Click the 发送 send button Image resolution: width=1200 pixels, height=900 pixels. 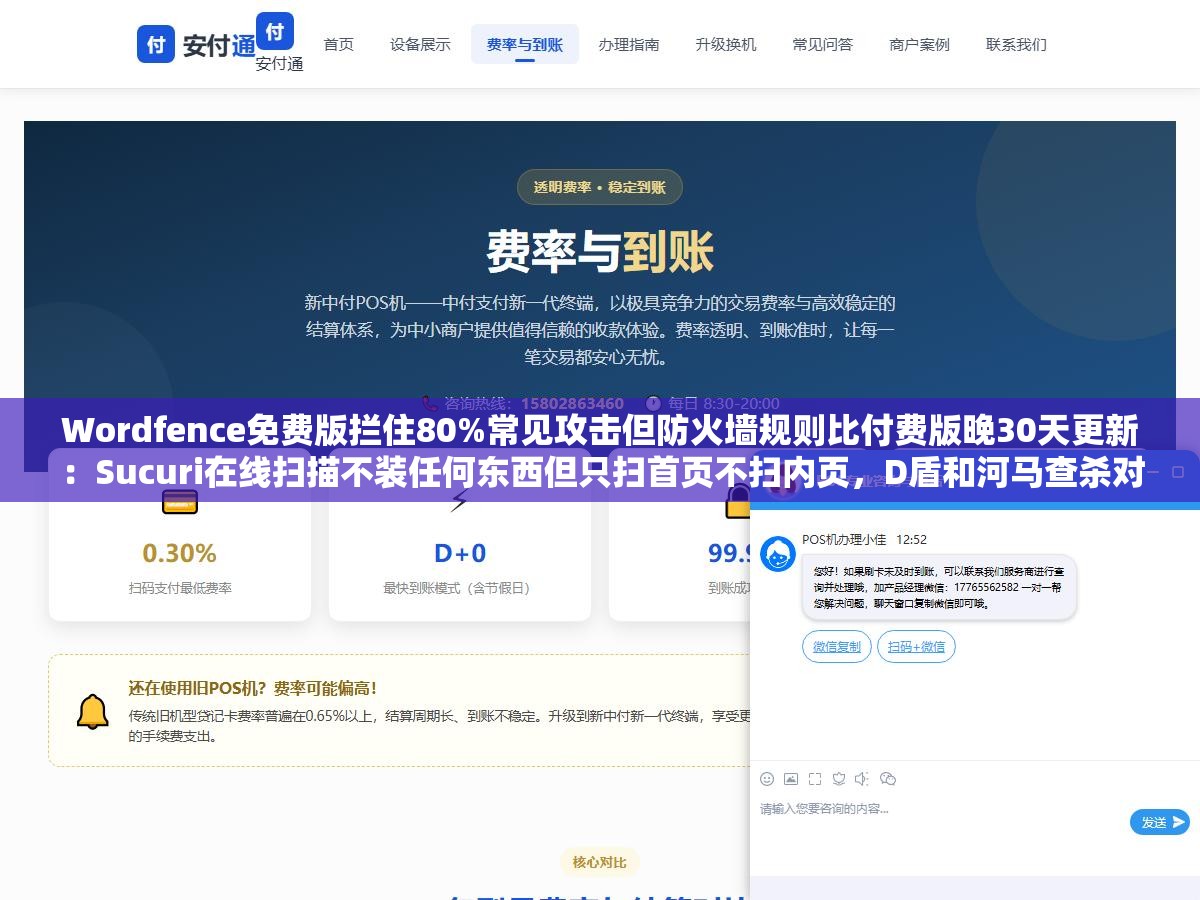pyautogui.click(x=1160, y=822)
